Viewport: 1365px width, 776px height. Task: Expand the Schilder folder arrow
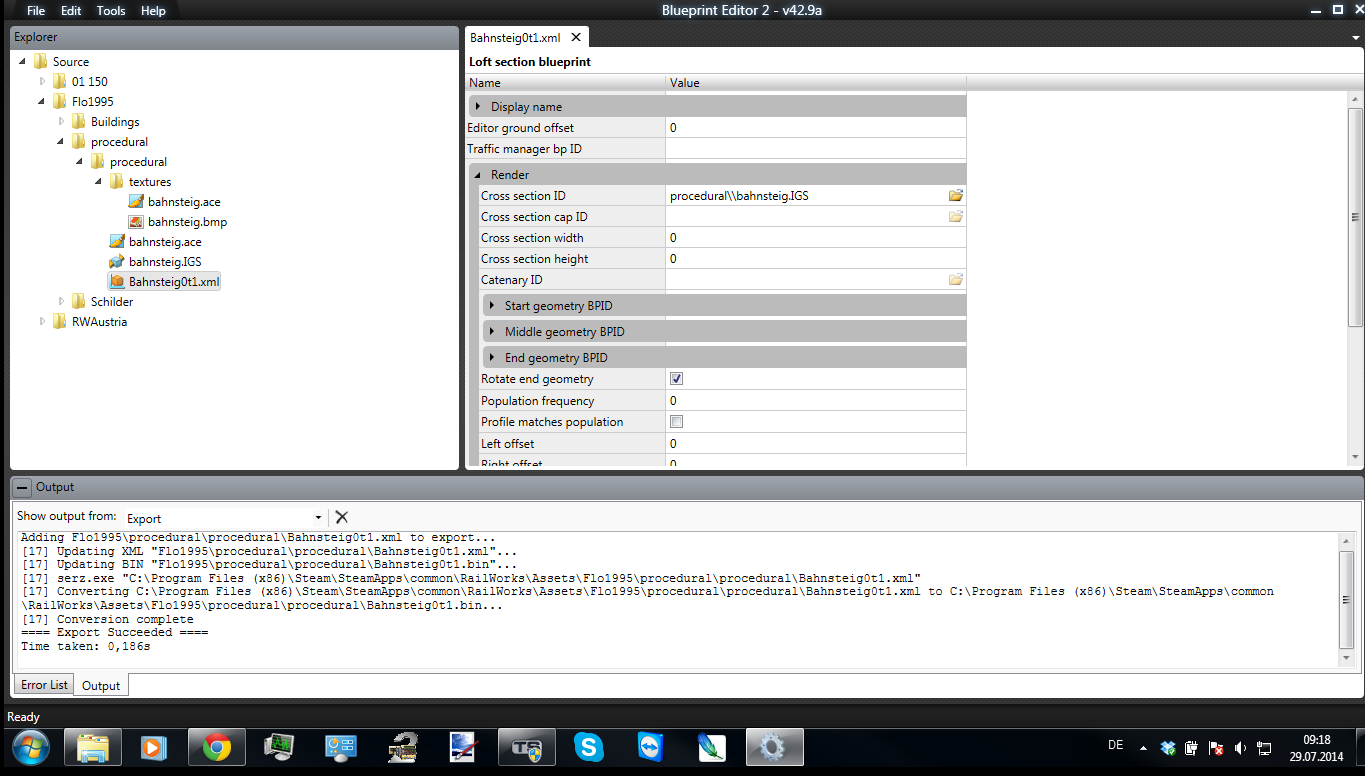[x=61, y=301]
